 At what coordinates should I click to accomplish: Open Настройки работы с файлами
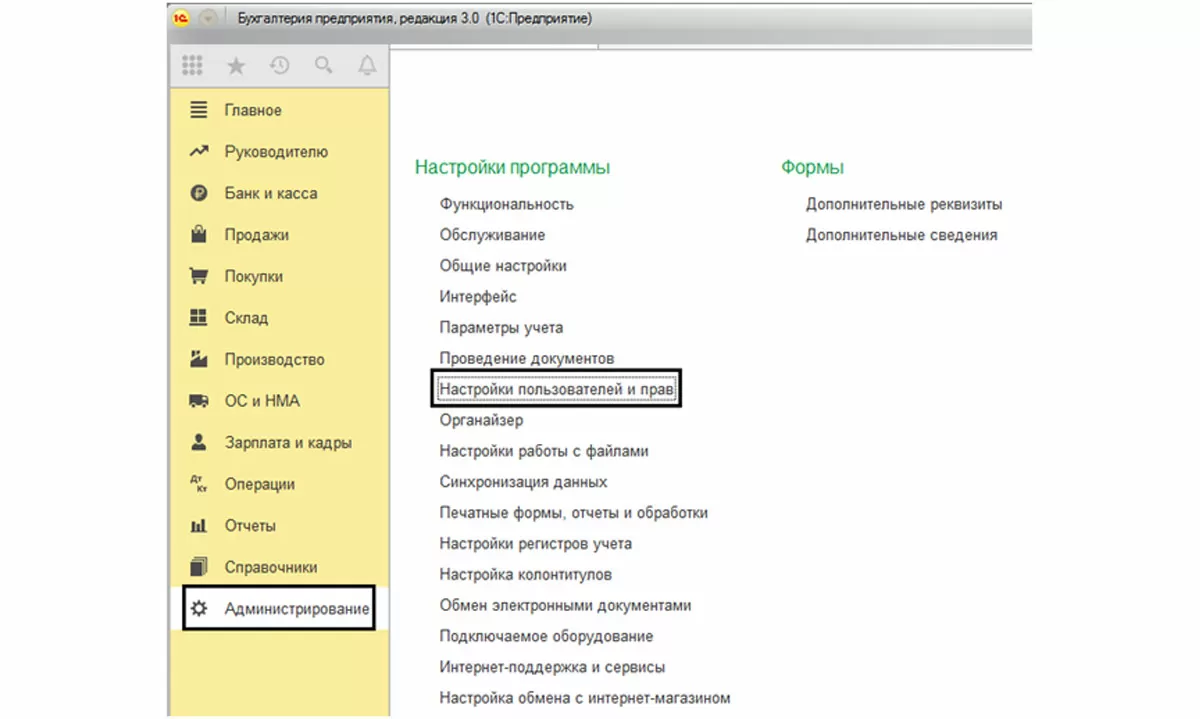tap(544, 451)
